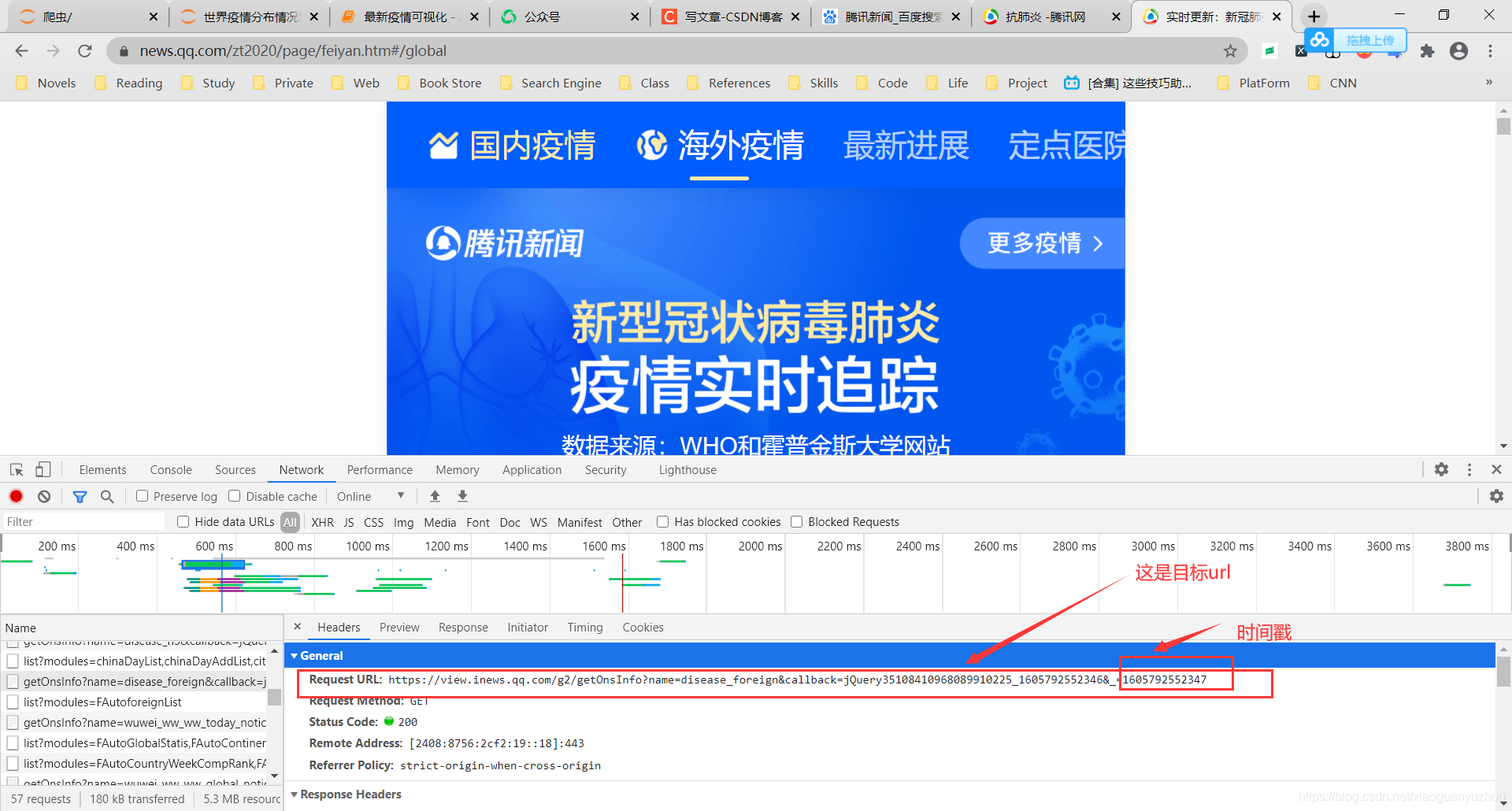Open network search magnifier

tap(107, 496)
